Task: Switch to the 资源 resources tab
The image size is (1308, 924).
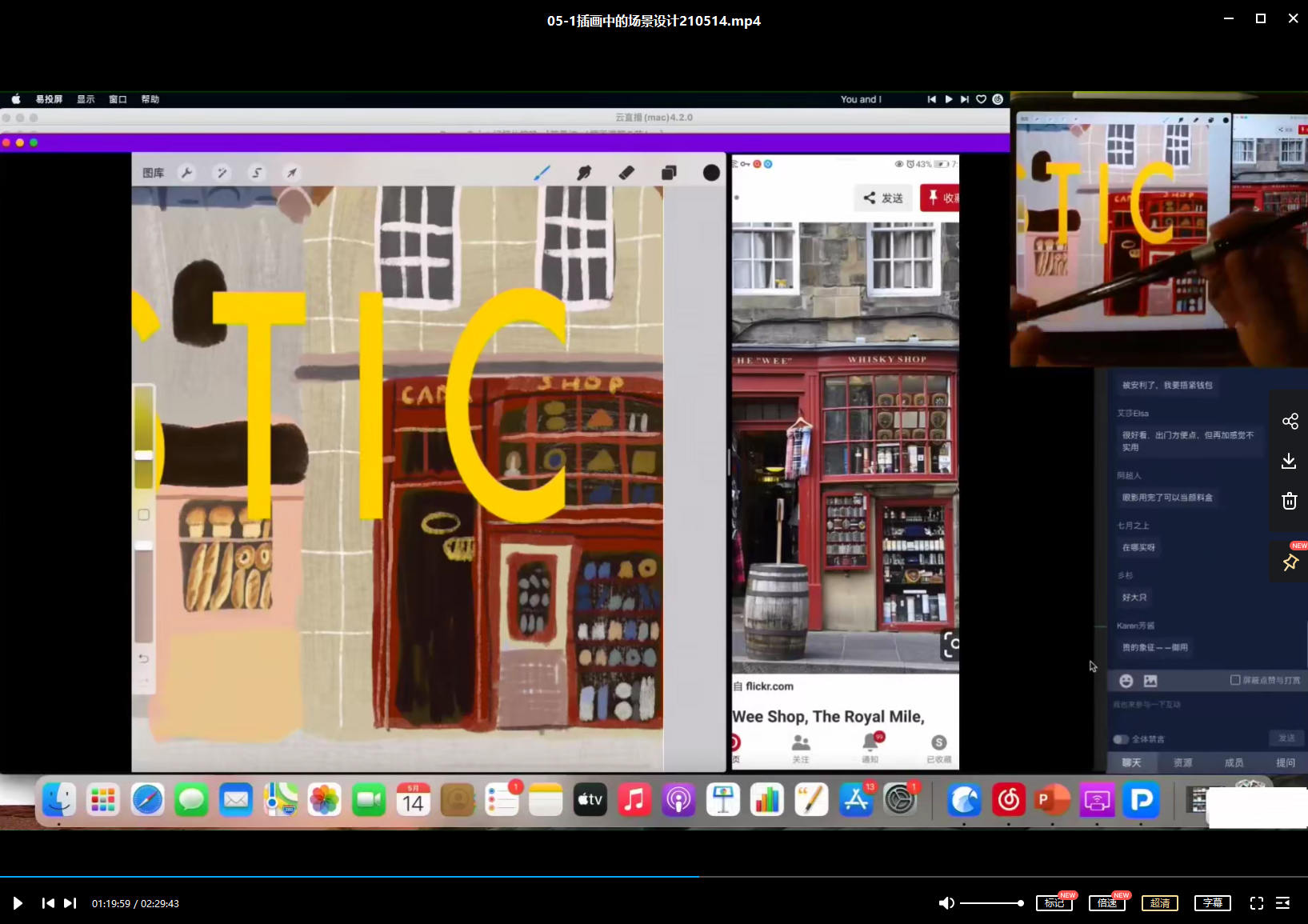Action: coord(1182,763)
